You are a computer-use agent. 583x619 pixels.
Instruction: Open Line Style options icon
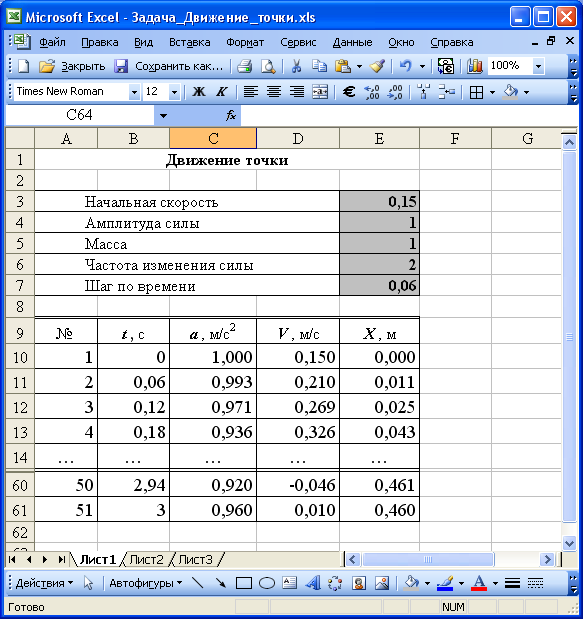pyautogui.click(x=512, y=583)
